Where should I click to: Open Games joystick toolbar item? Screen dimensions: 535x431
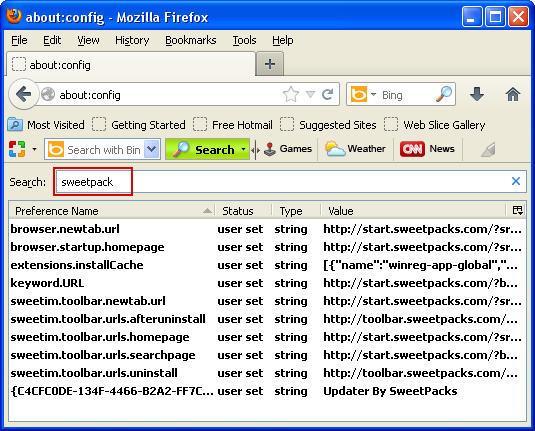click(x=288, y=149)
